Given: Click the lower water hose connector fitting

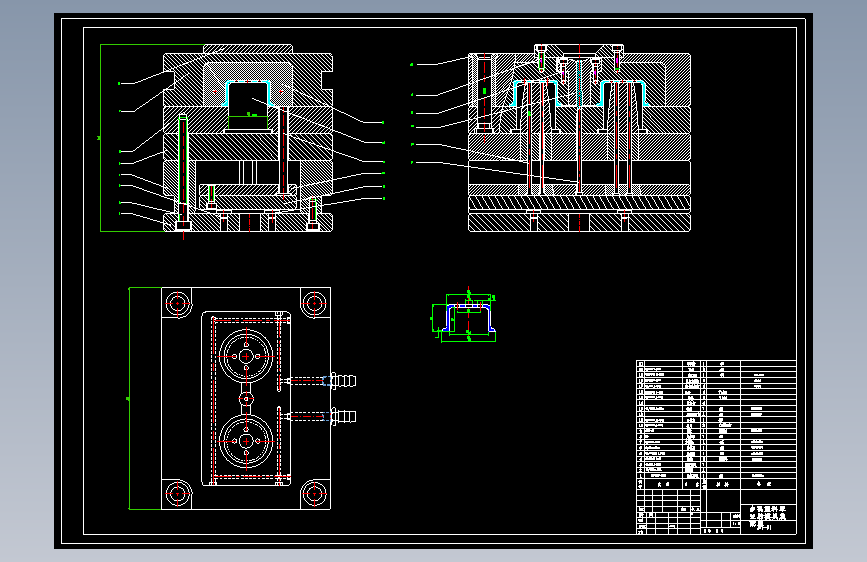Looking at the screenshot, I should click(343, 416).
